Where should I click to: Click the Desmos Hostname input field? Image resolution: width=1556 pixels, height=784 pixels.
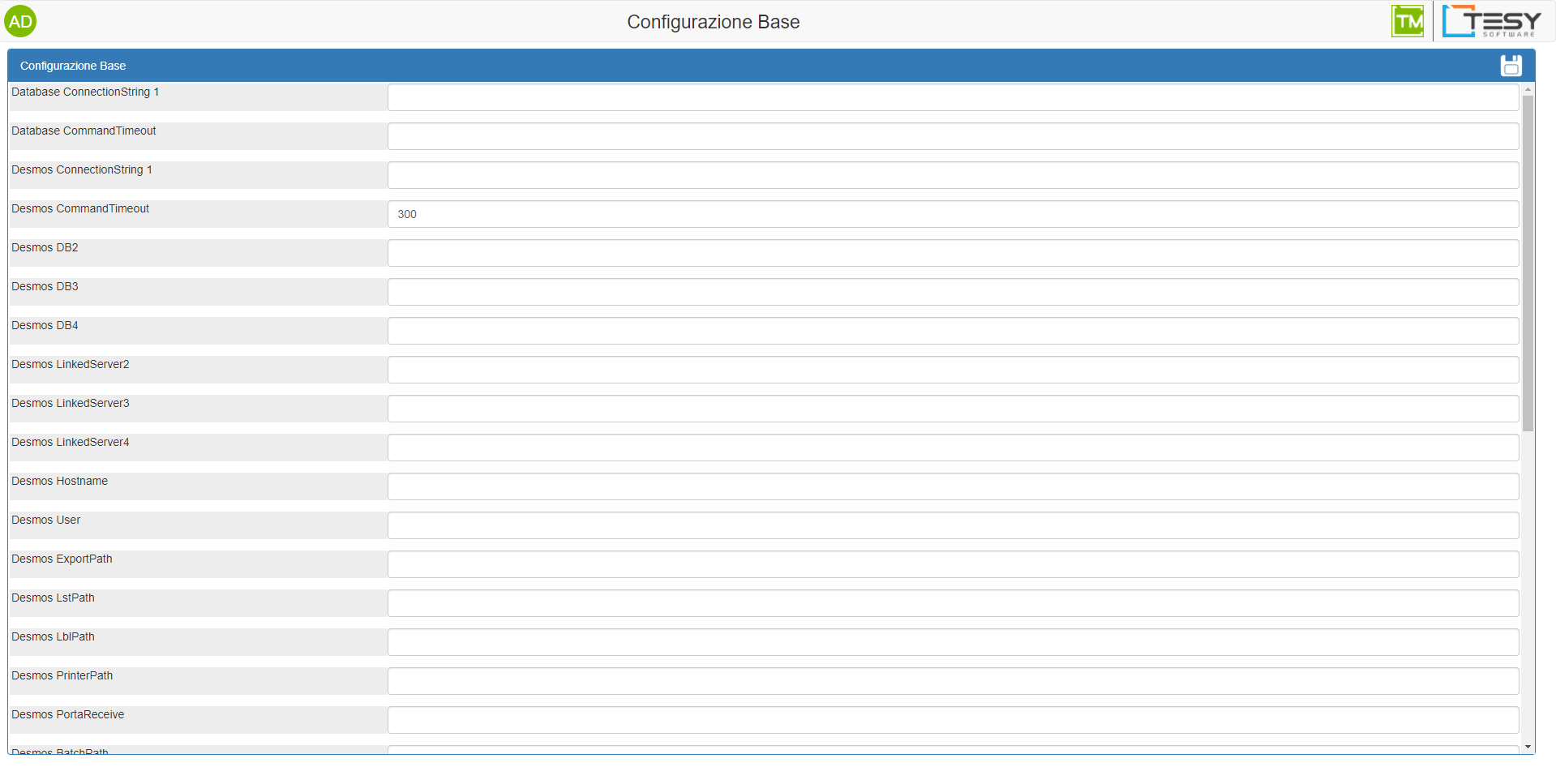(x=953, y=486)
